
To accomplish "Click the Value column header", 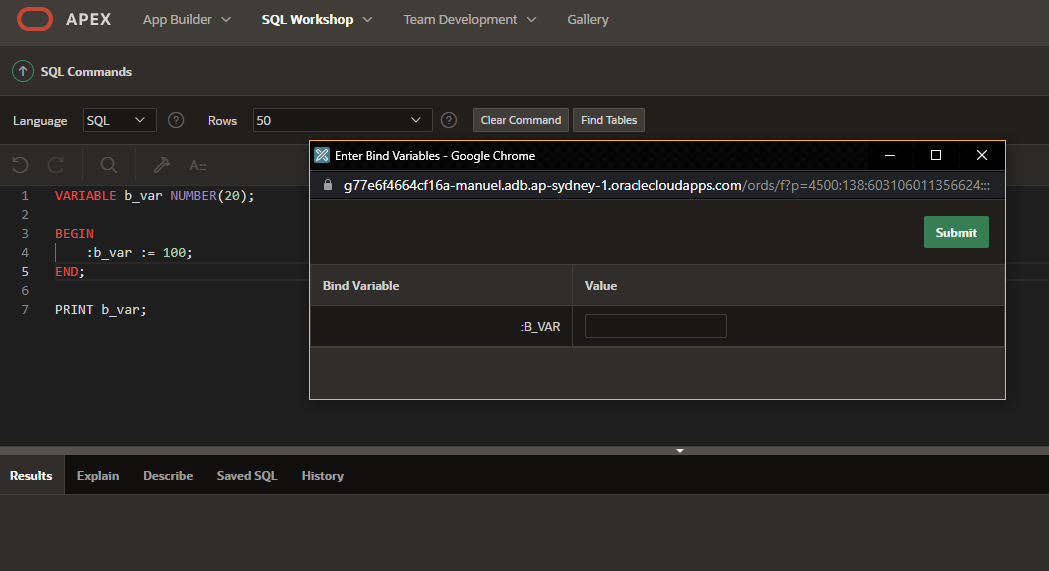I will [601, 286].
